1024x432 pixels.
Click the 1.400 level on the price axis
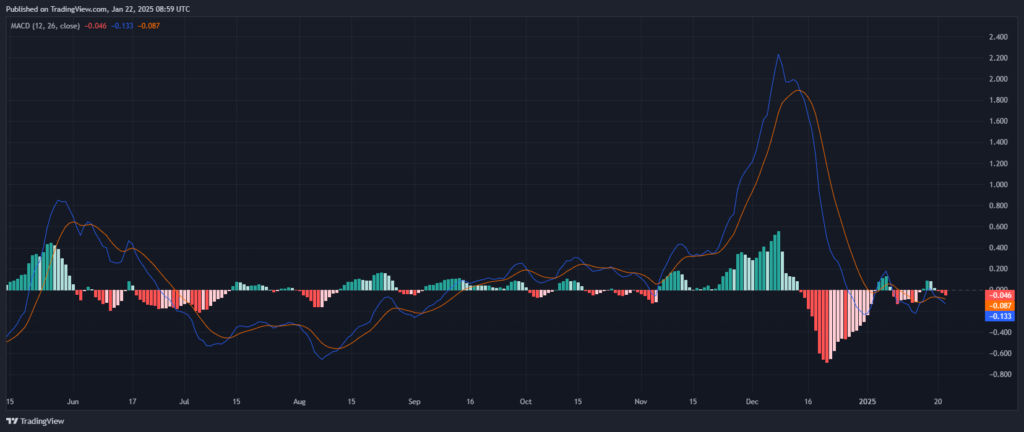[998, 142]
